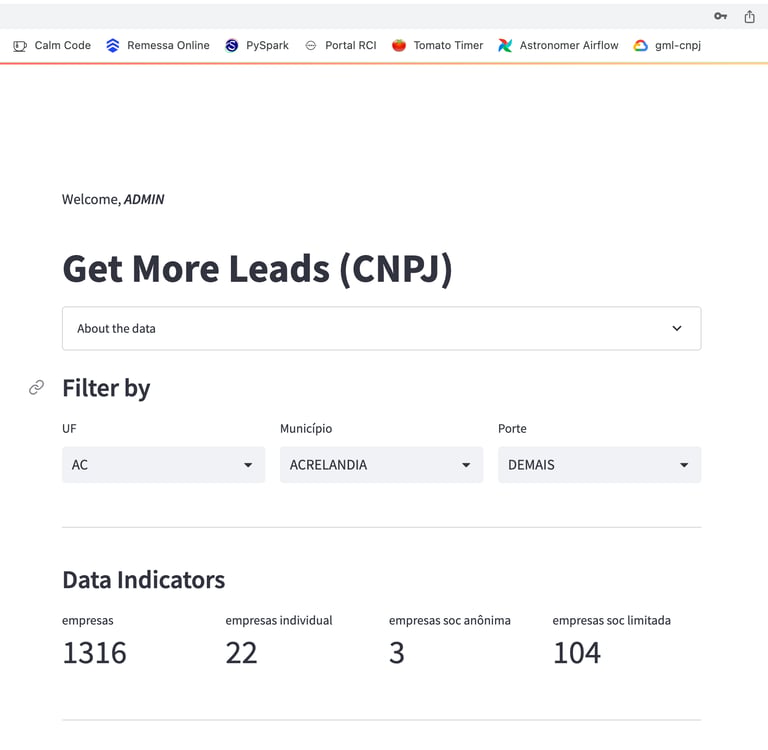Click the arrow on the Município select box

pyautogui.click(x=466, y=465)
